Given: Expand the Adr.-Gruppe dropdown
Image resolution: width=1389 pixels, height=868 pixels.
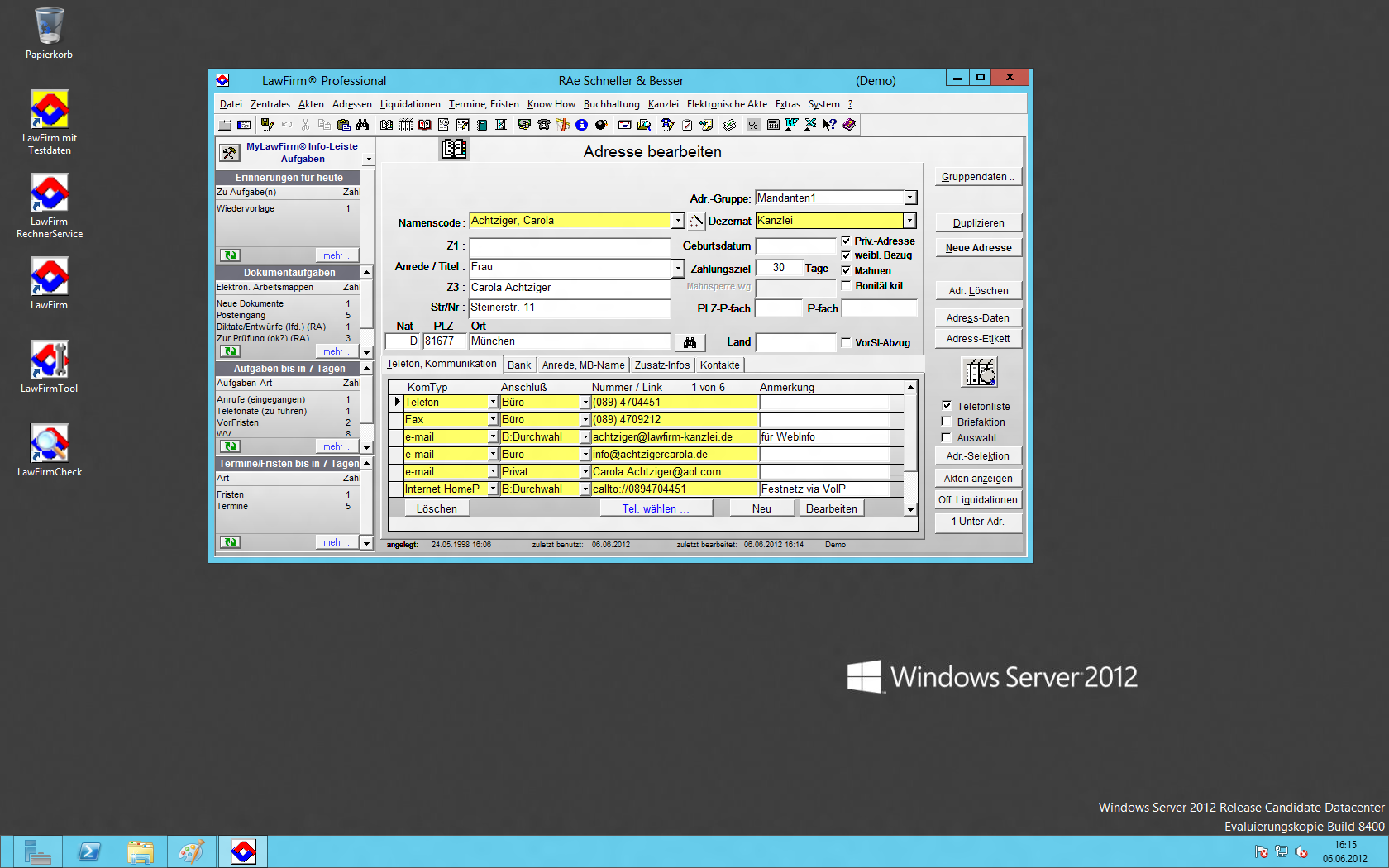Looking at the screenshot, I should [909, 198].
